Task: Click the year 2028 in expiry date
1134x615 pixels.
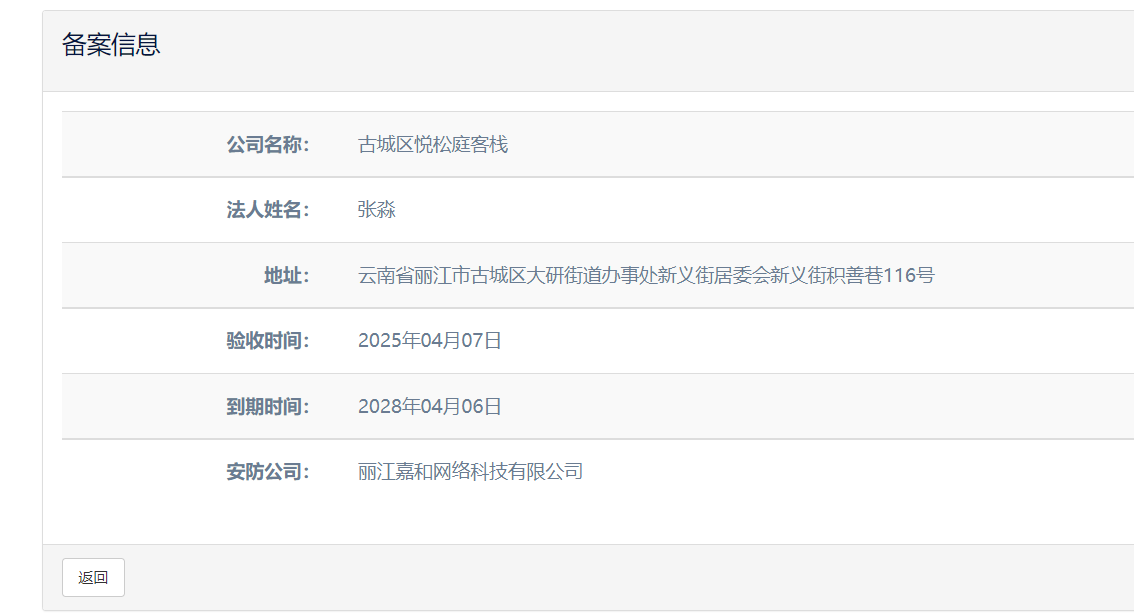Action: (379, 407)
